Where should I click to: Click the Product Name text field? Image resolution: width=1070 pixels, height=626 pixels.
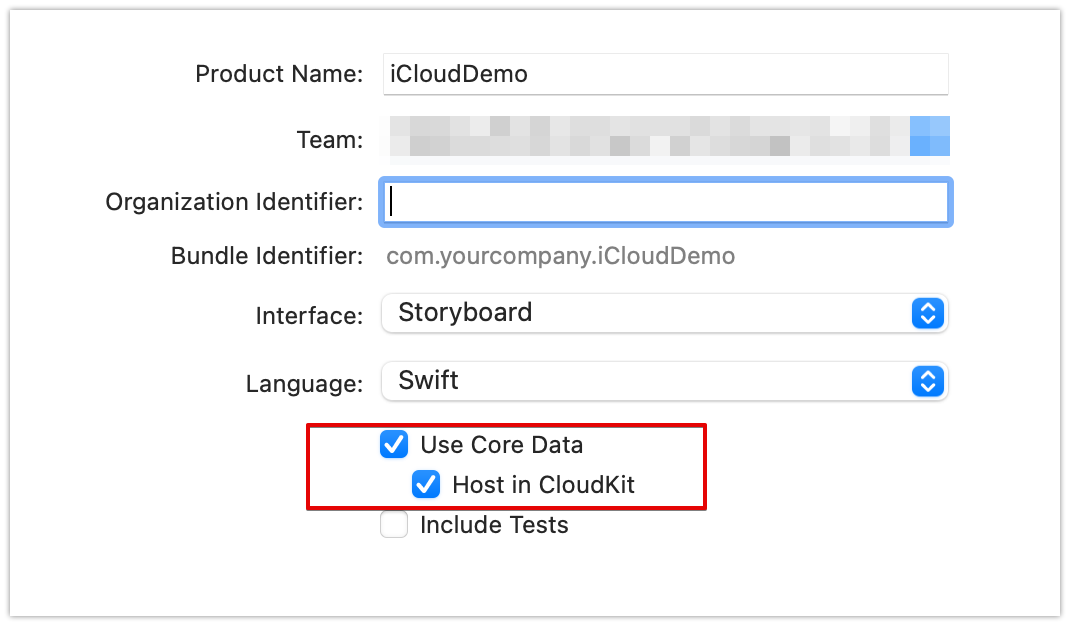coord(665,74)
